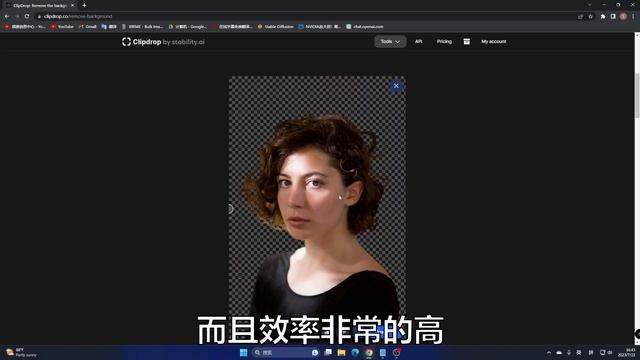Open Microsoft Edge from taskbar
The image size is (640, 360).
[355, 352]
